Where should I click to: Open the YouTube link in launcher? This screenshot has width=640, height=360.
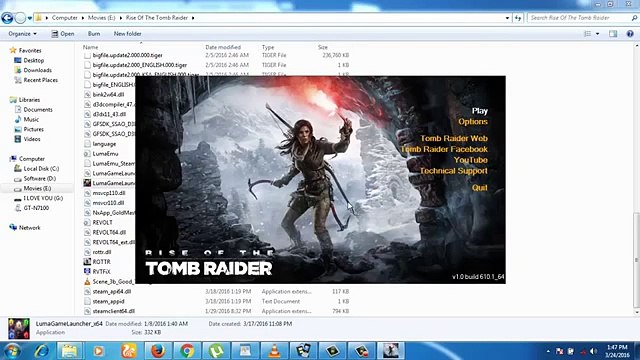point(471,160)
